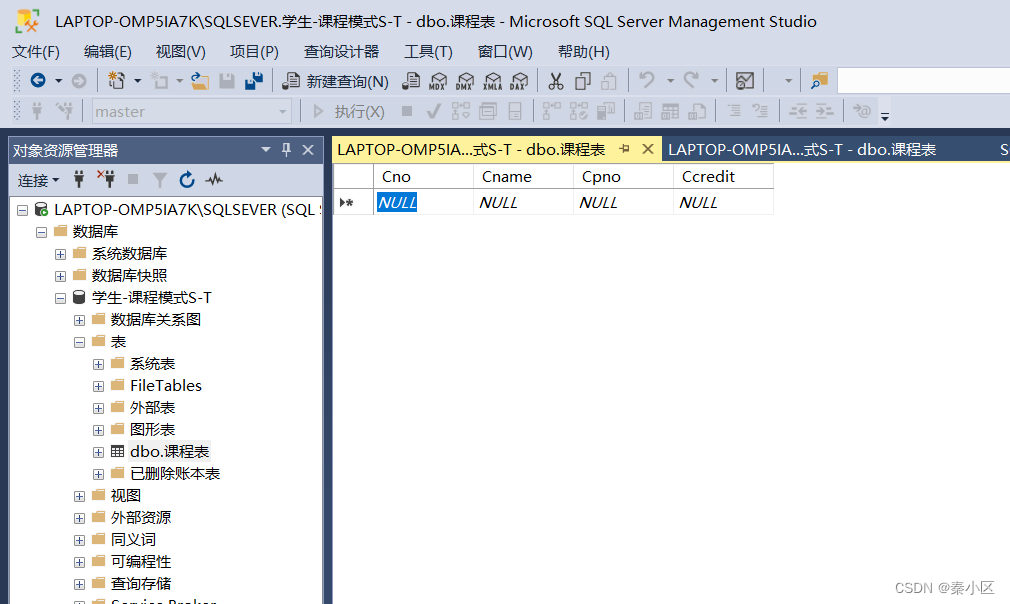Image resolution: width=1010 pixels, height=604 pixels.
Task: Open a DMX query via toolbar icon
Action: click(x=464, y=80)
